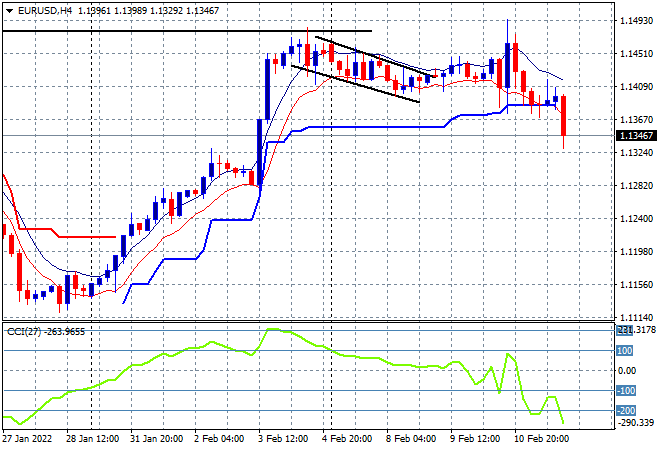Select the lower descending channel trendline
This screenshot has height=450, width=660.
pyautogui.click(x=355, y=83)
